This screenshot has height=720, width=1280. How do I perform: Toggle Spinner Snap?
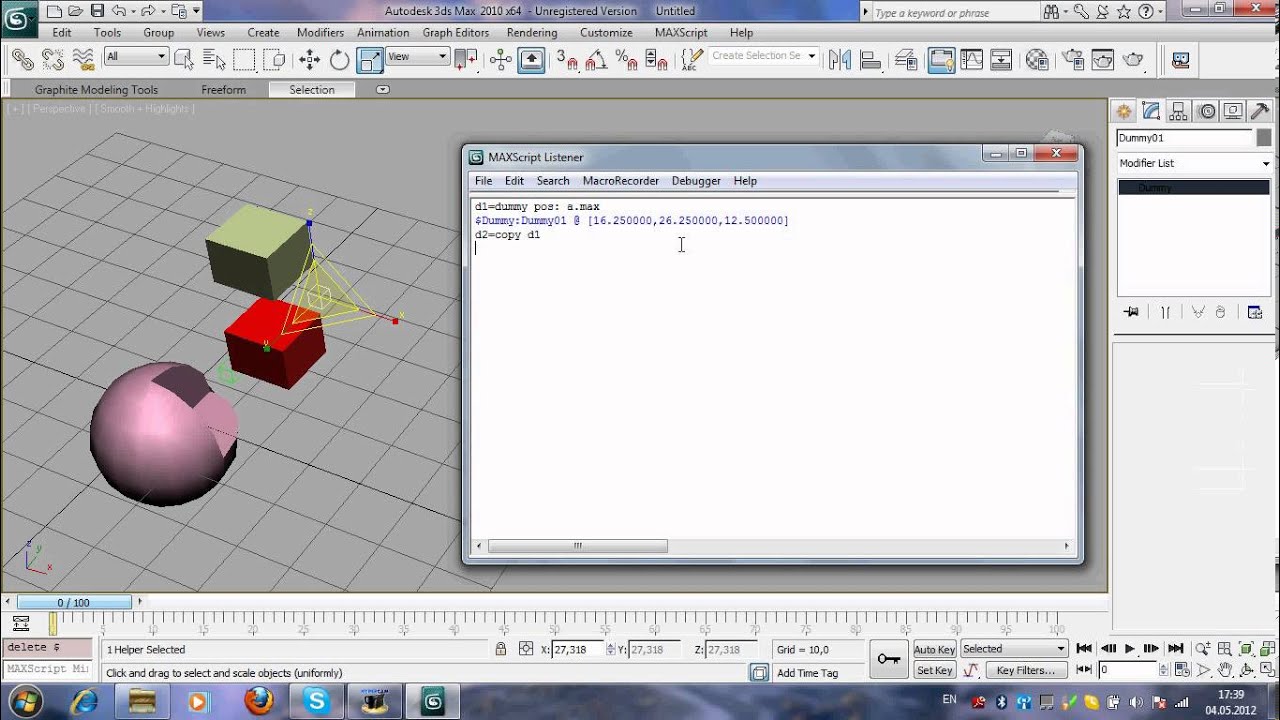pos(657,60)
